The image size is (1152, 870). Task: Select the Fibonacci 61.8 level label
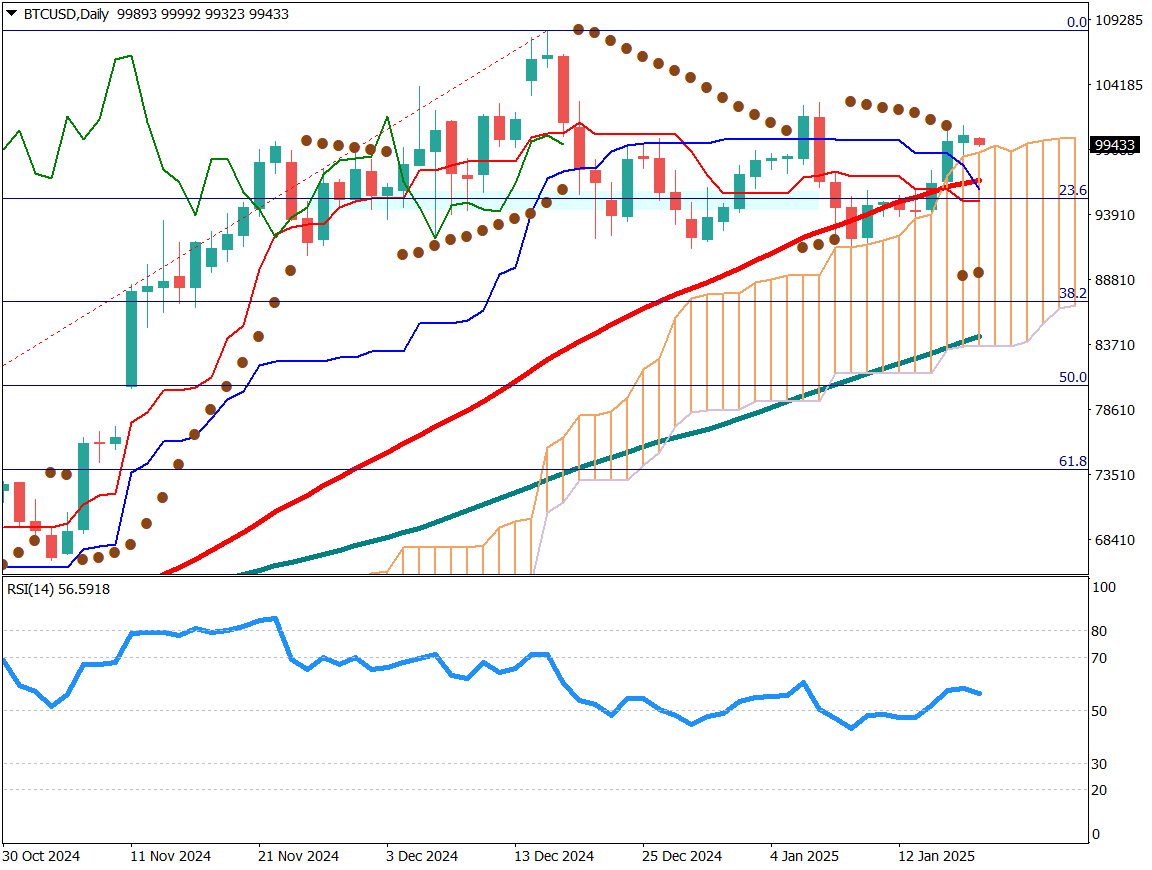1073,461
